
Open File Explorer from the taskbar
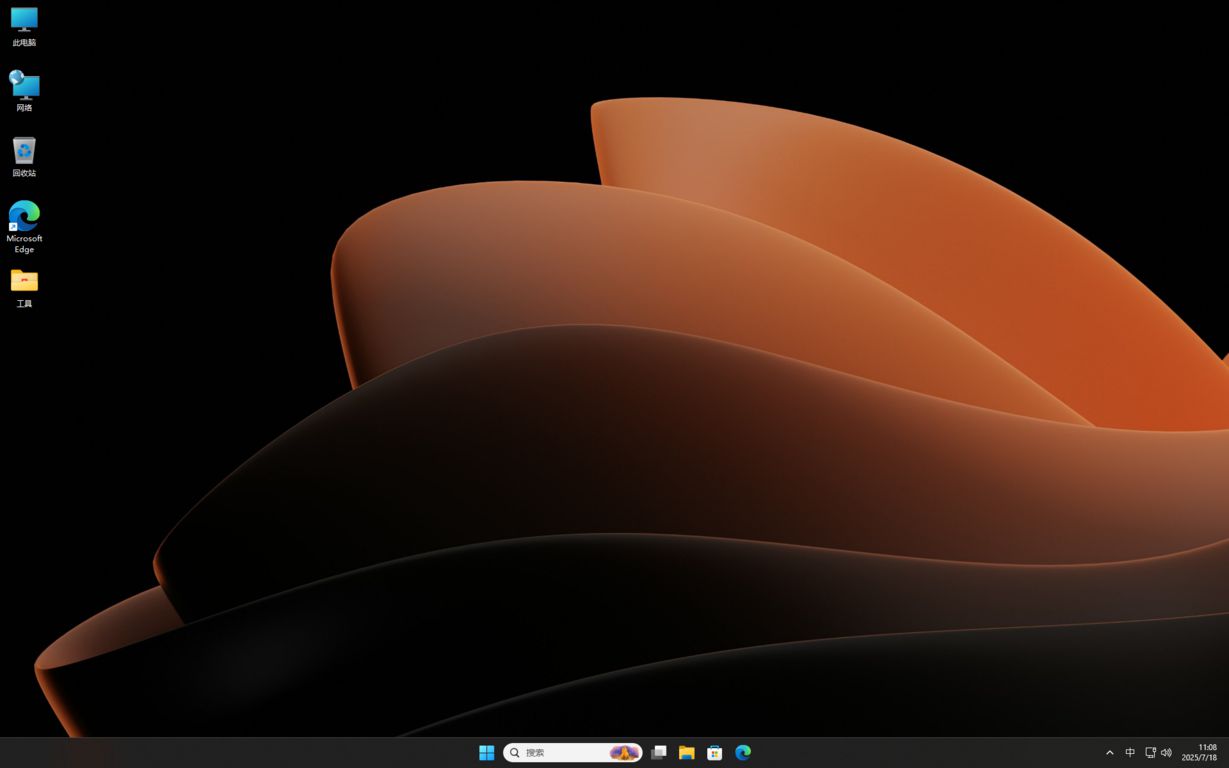point(686,752)
